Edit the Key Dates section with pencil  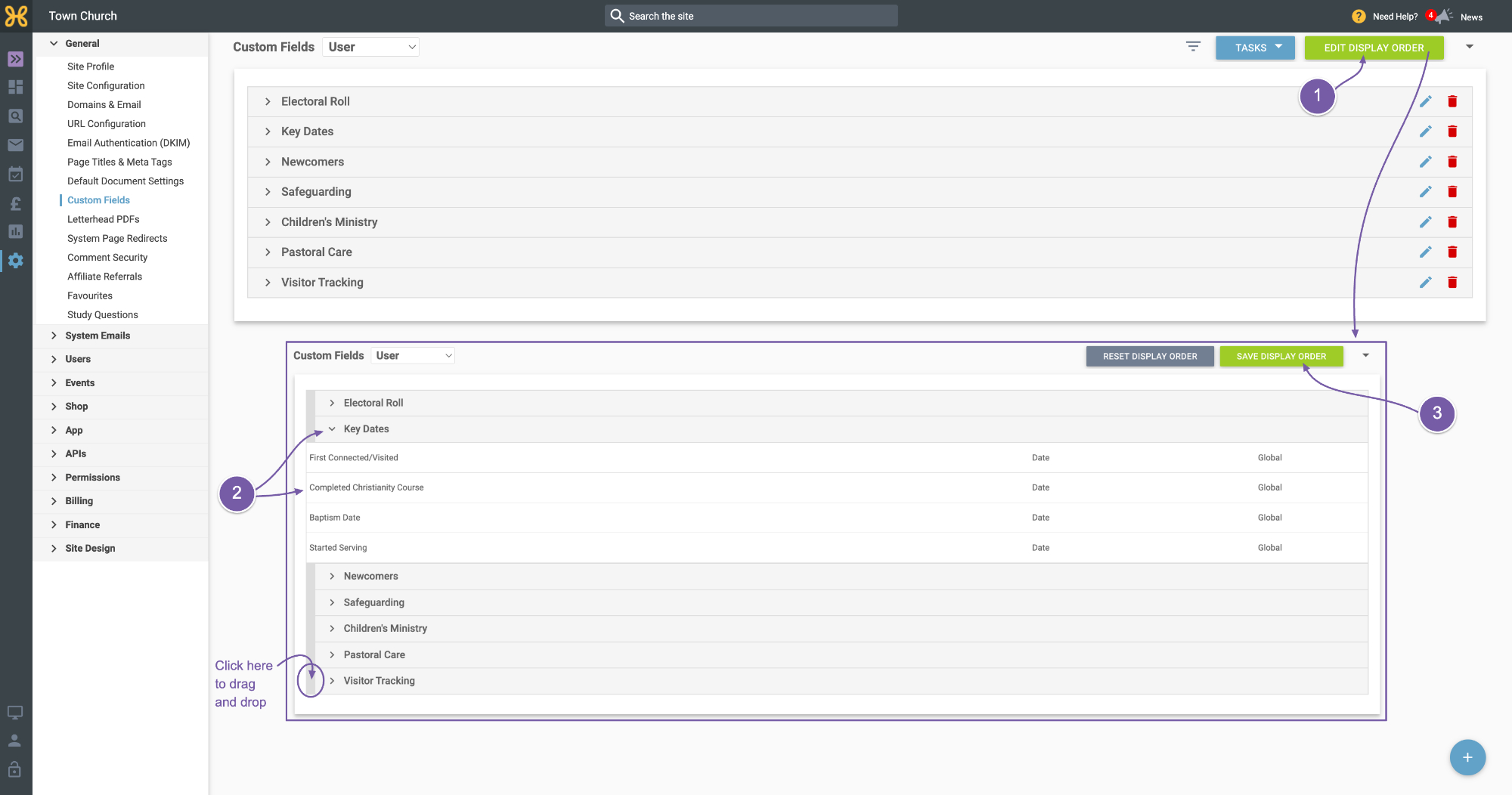1426,131
